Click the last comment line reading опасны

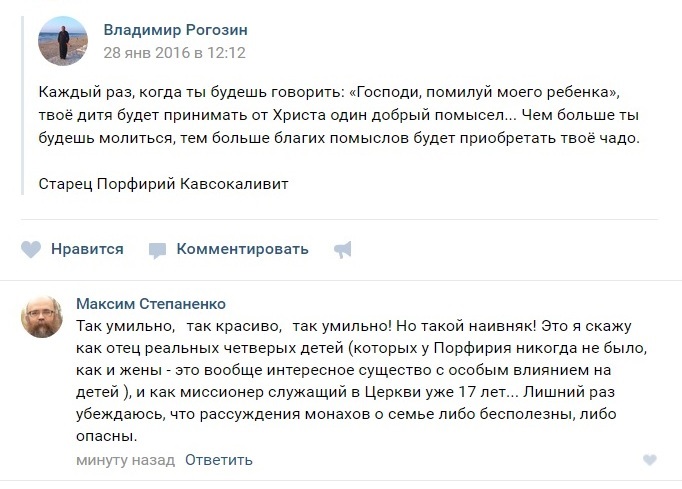(107, 436)
